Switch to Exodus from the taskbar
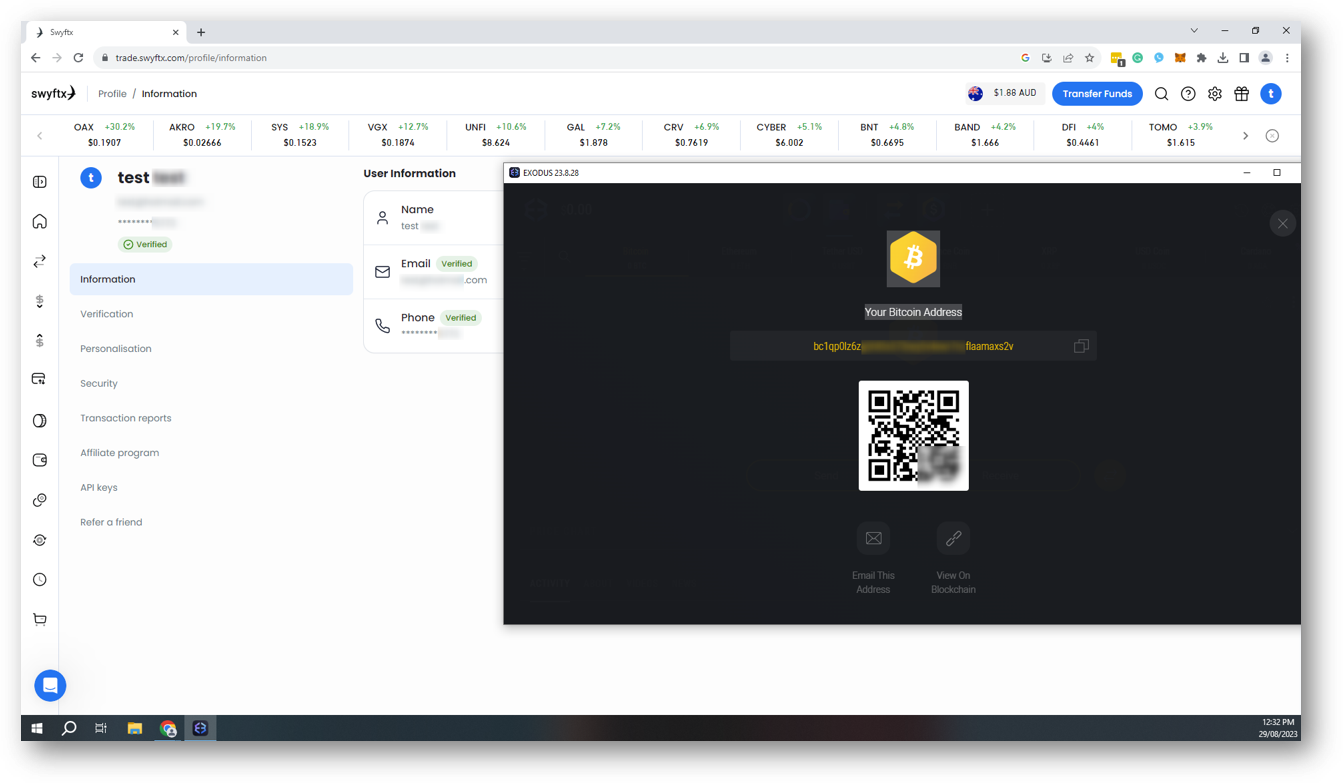 pos(200,728)
